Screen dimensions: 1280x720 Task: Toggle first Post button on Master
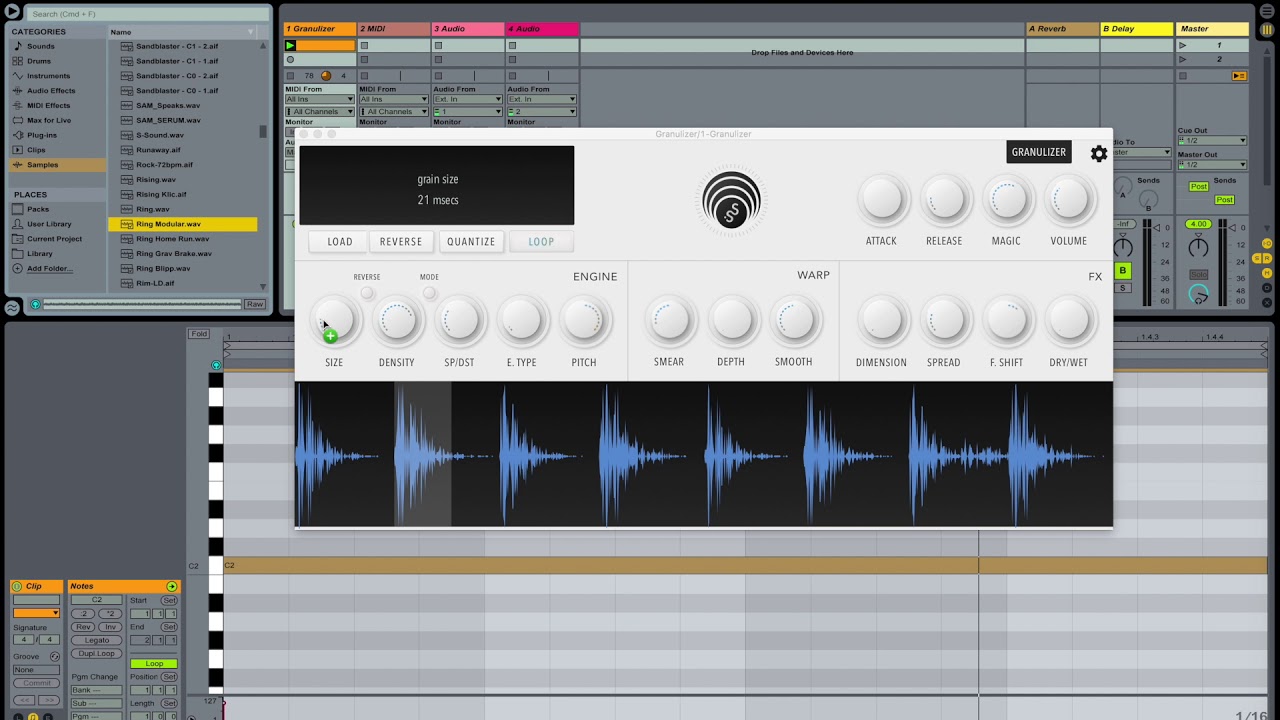(1198, 187)
